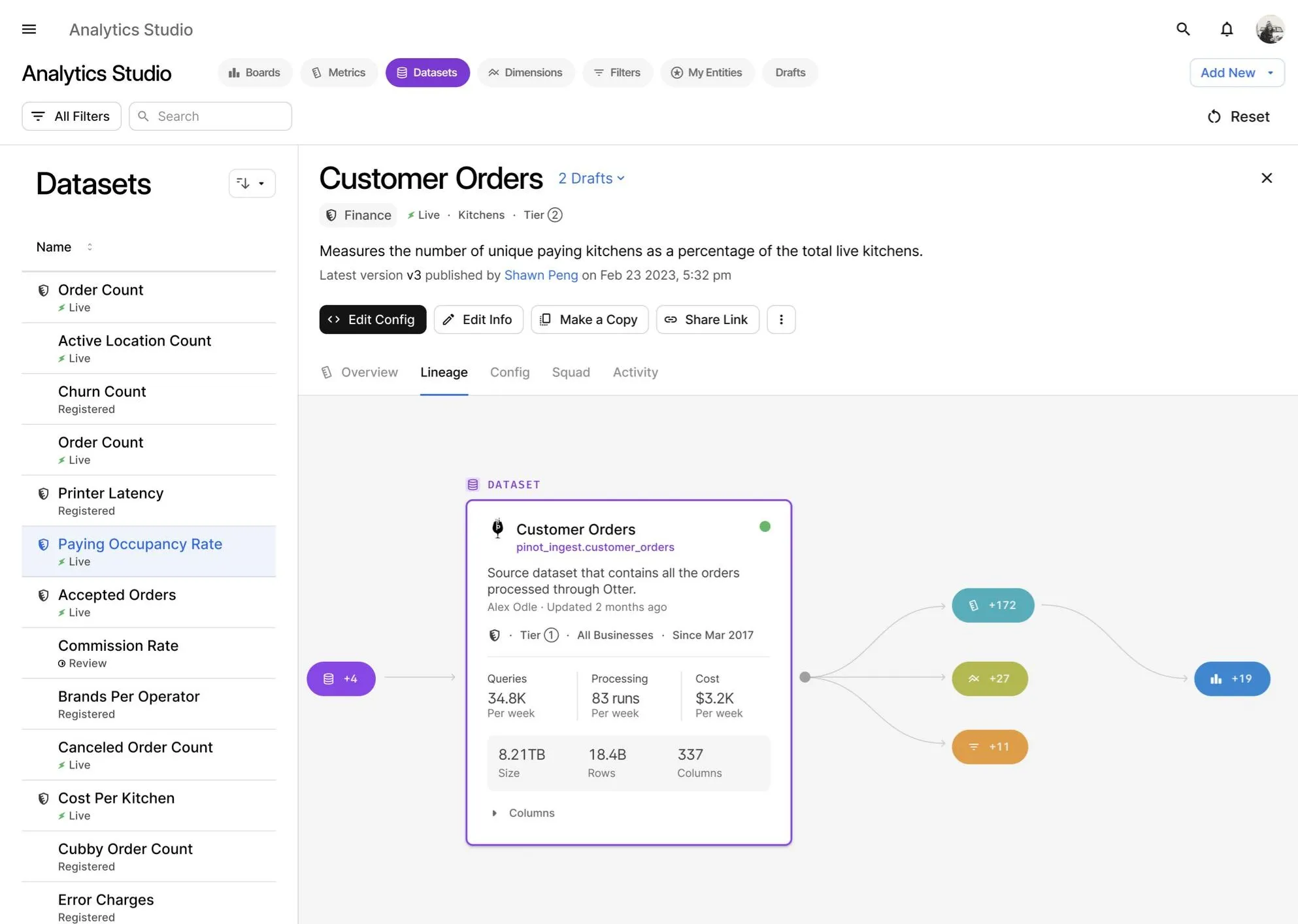View the Activity tab
This screenshot has width=1298, height=924.
tap(635, 372)
